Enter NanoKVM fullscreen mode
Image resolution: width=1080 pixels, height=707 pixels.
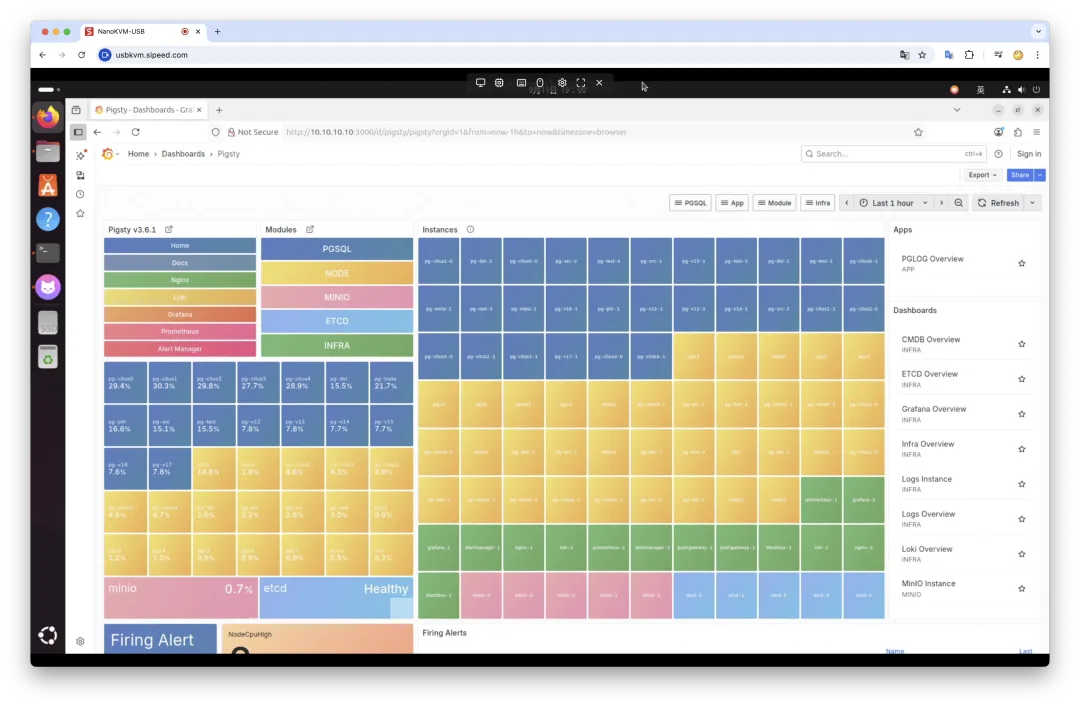[x=581, y=83]
